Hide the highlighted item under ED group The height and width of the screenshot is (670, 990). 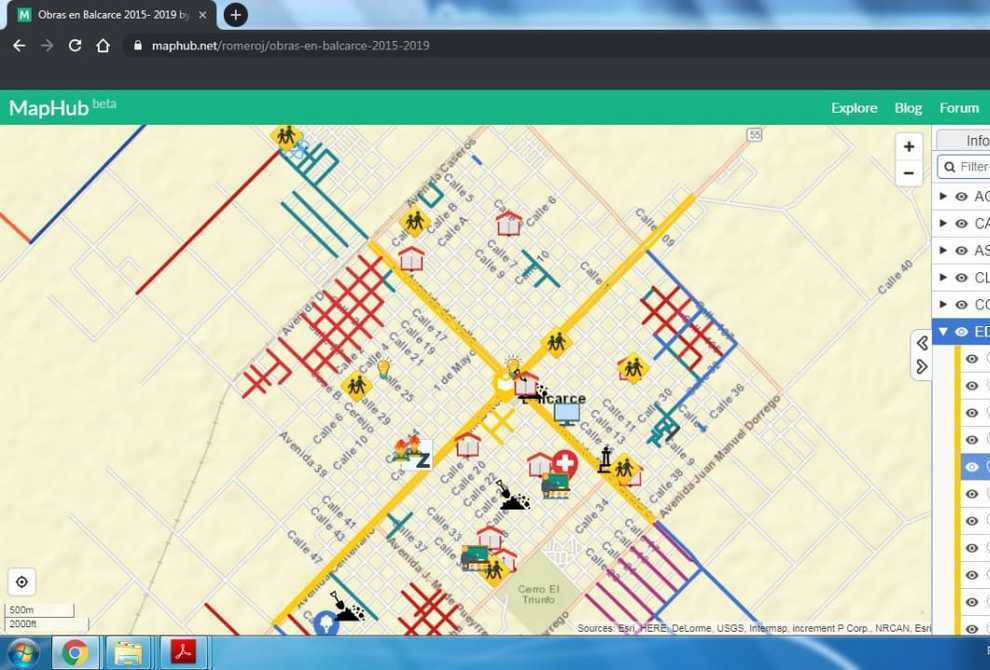click(x=972, y=467)
